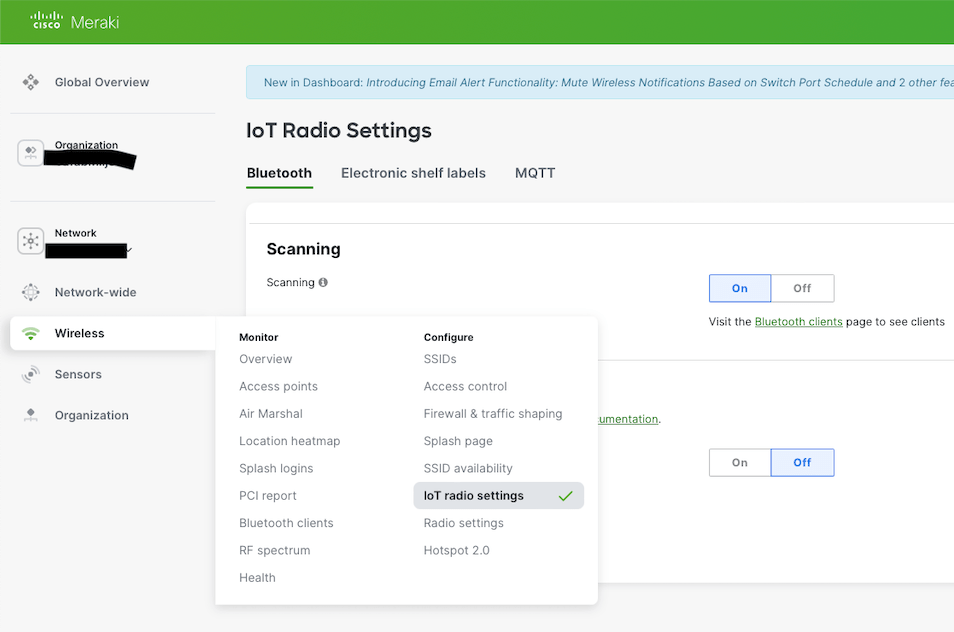Image resolution: width=954 pixels, height=632 pixels.
Task: Set the lower toggle to Off
Action: [802, 462]
